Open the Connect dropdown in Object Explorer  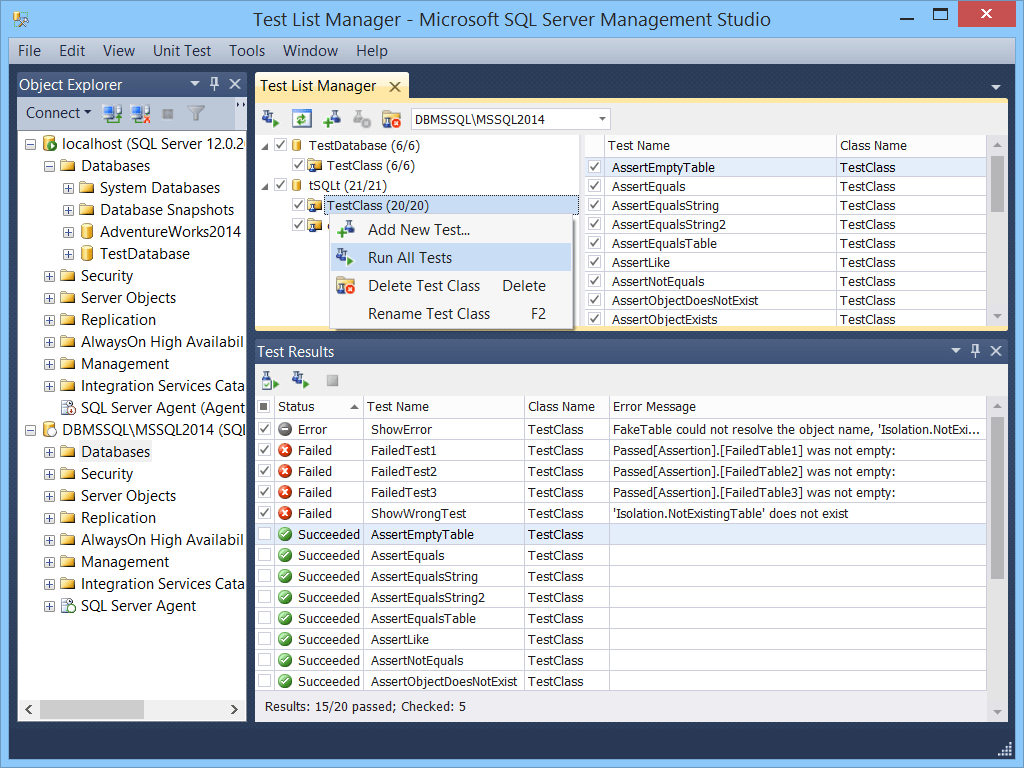tap(58, 112)
